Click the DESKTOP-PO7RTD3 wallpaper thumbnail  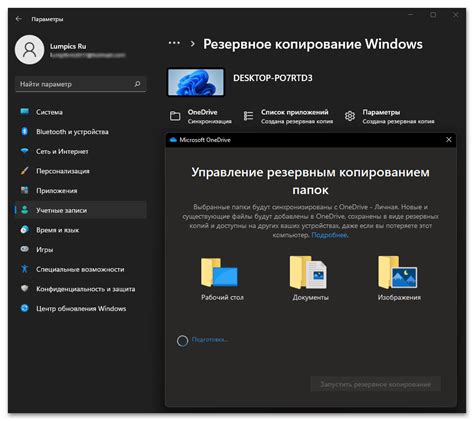point(196,82)
